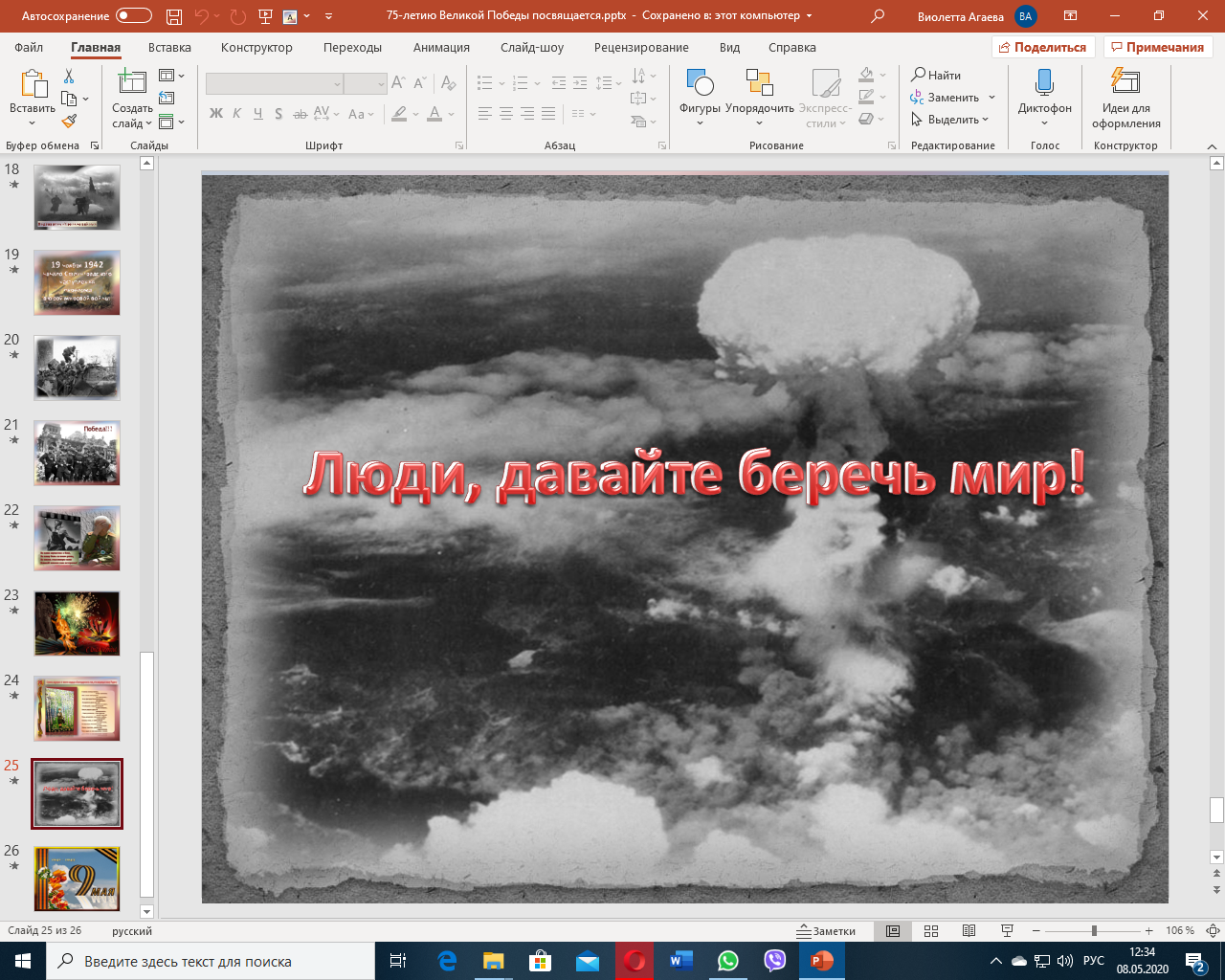The width and height of the screenshot is (1225, 980).
Task: Click the Примечания comments button
Action: click(1157, 47)
